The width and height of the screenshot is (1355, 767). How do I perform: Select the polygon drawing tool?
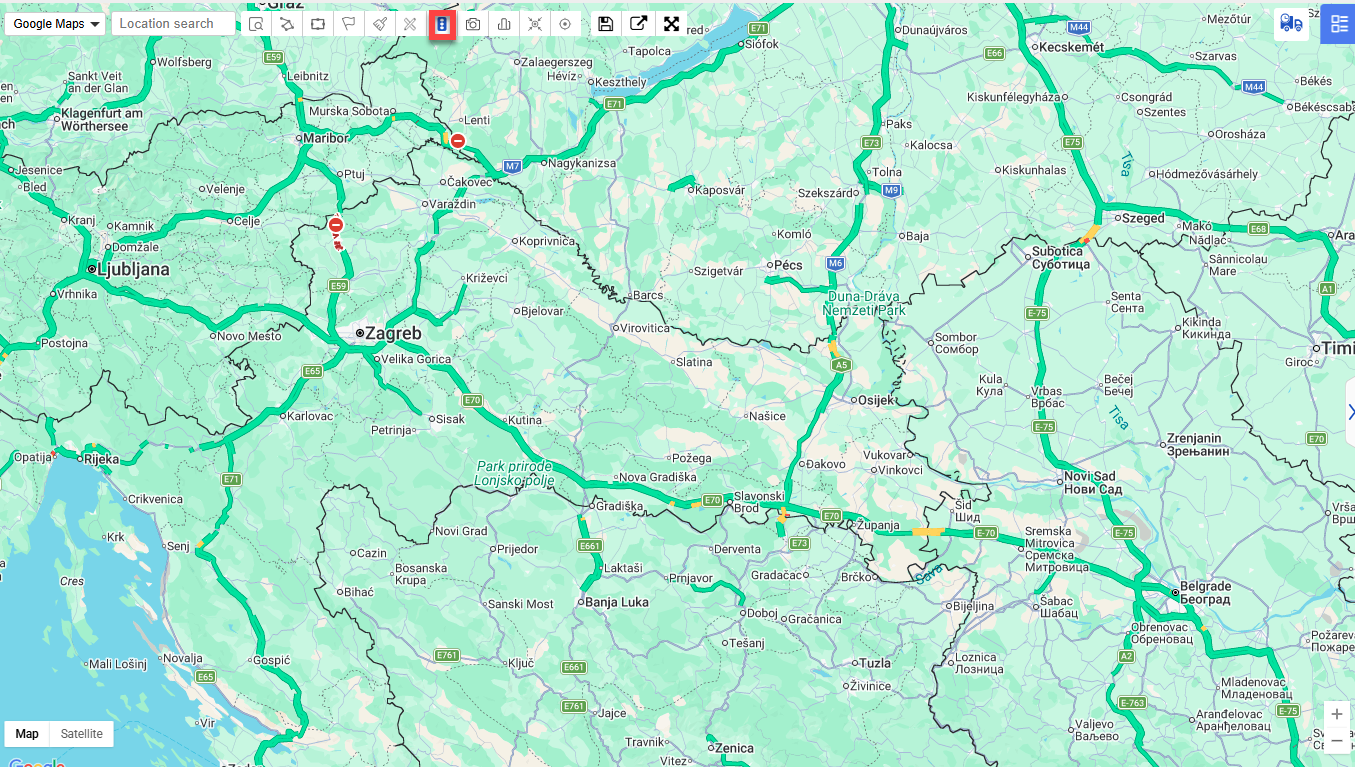coord(287,24)
